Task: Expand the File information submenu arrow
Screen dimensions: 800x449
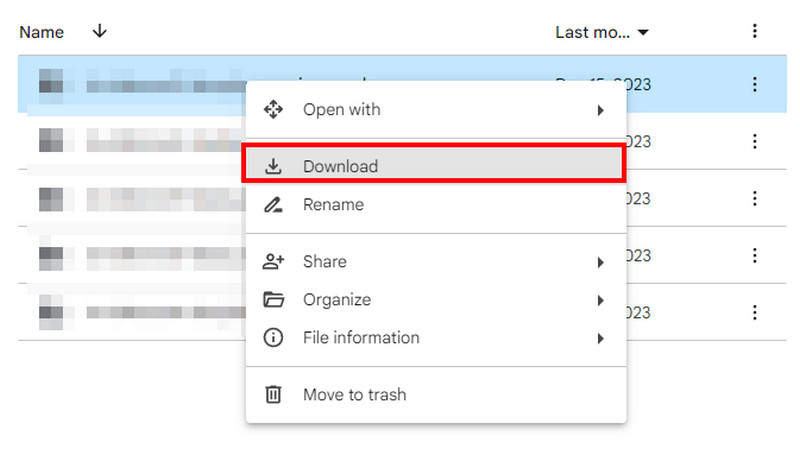Action: coord(601,338)
